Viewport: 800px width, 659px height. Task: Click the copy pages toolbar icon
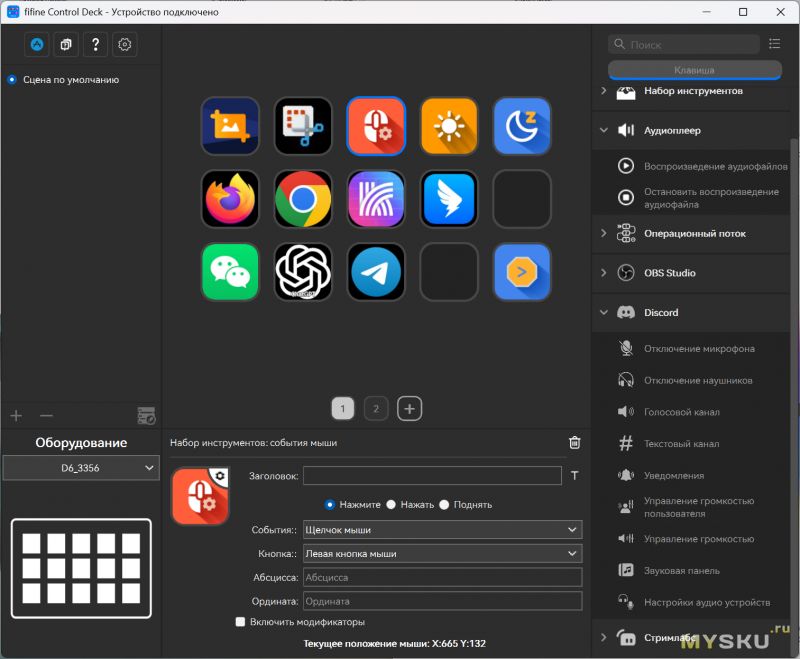[x=66, y=44]
